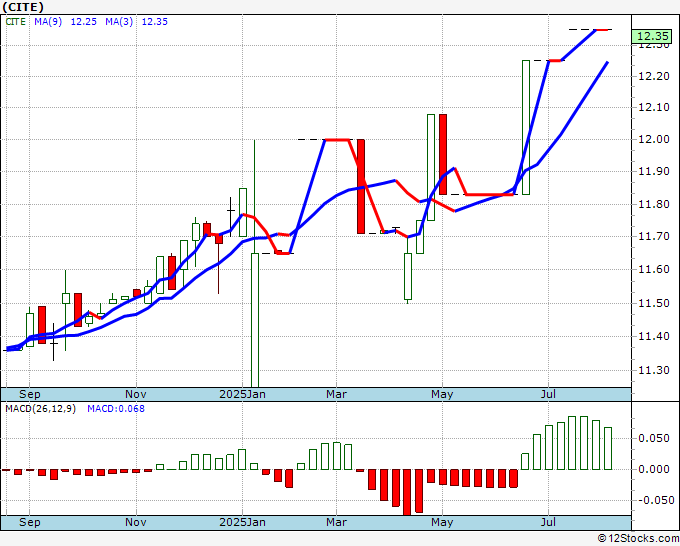Click the tall red candlestick in mid-March
This screenshot has width=680, height=546.
(361, 186)
